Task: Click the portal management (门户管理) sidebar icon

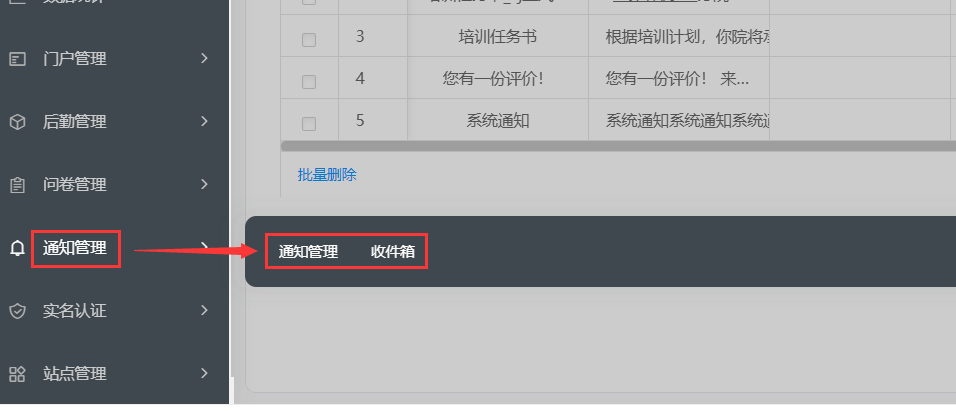Action: coord(18,59)
